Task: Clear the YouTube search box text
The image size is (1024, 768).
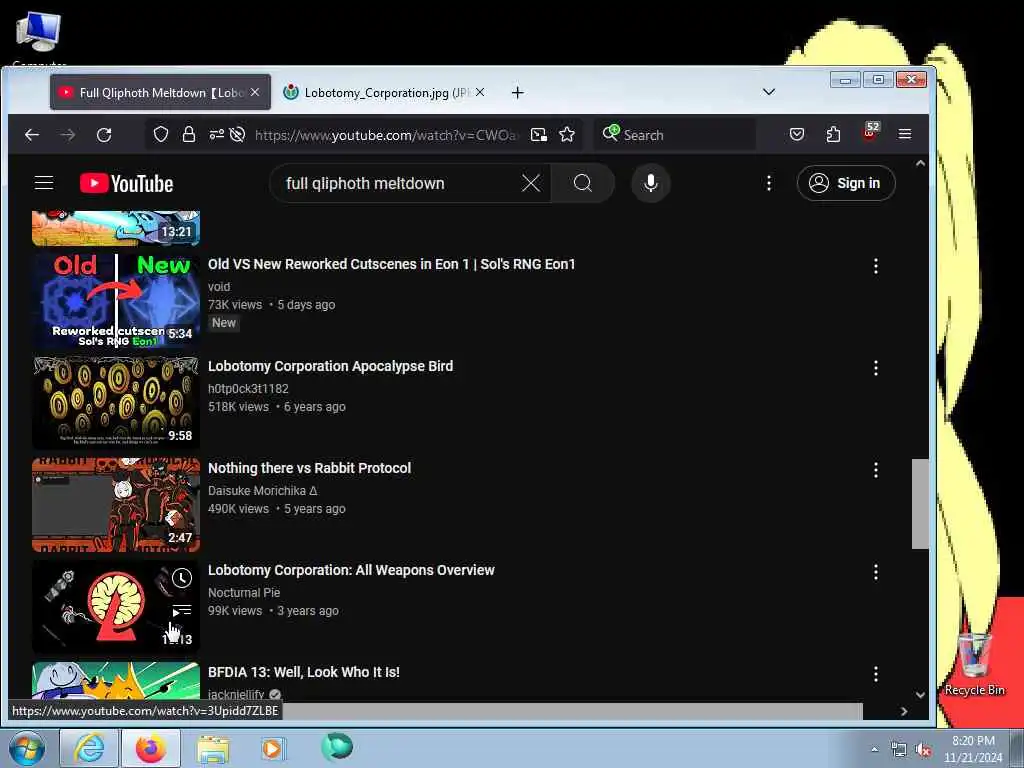Action: [x=531, y=184]
